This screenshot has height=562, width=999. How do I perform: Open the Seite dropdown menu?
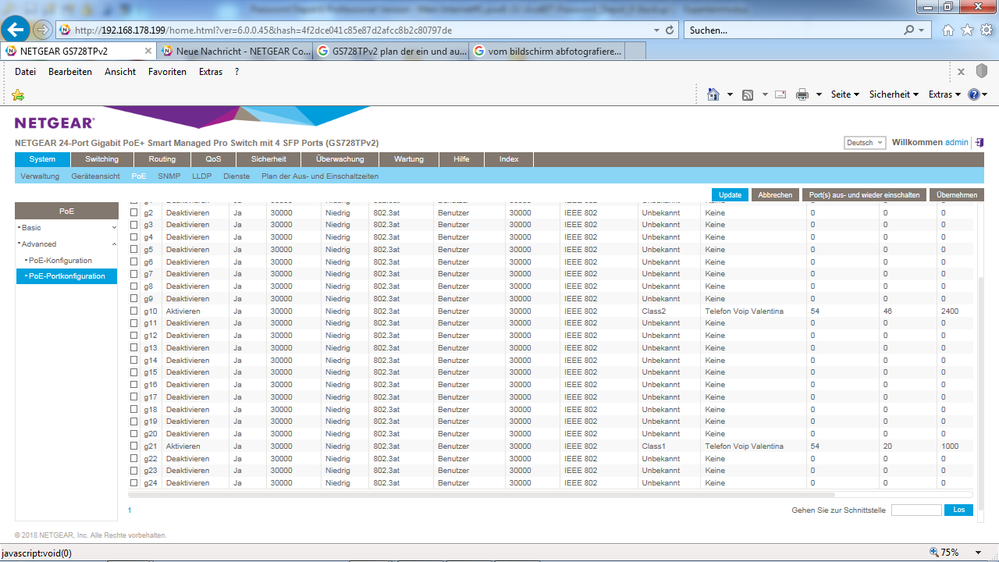tap(844, 94)
